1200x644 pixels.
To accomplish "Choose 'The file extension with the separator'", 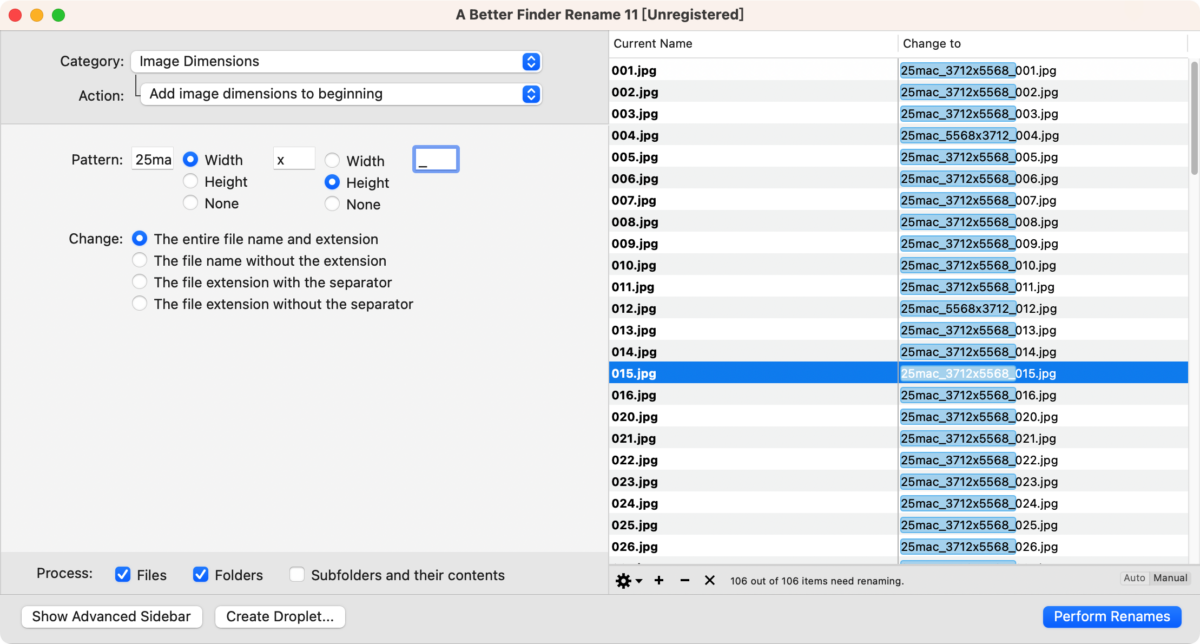I will [140, 283].
